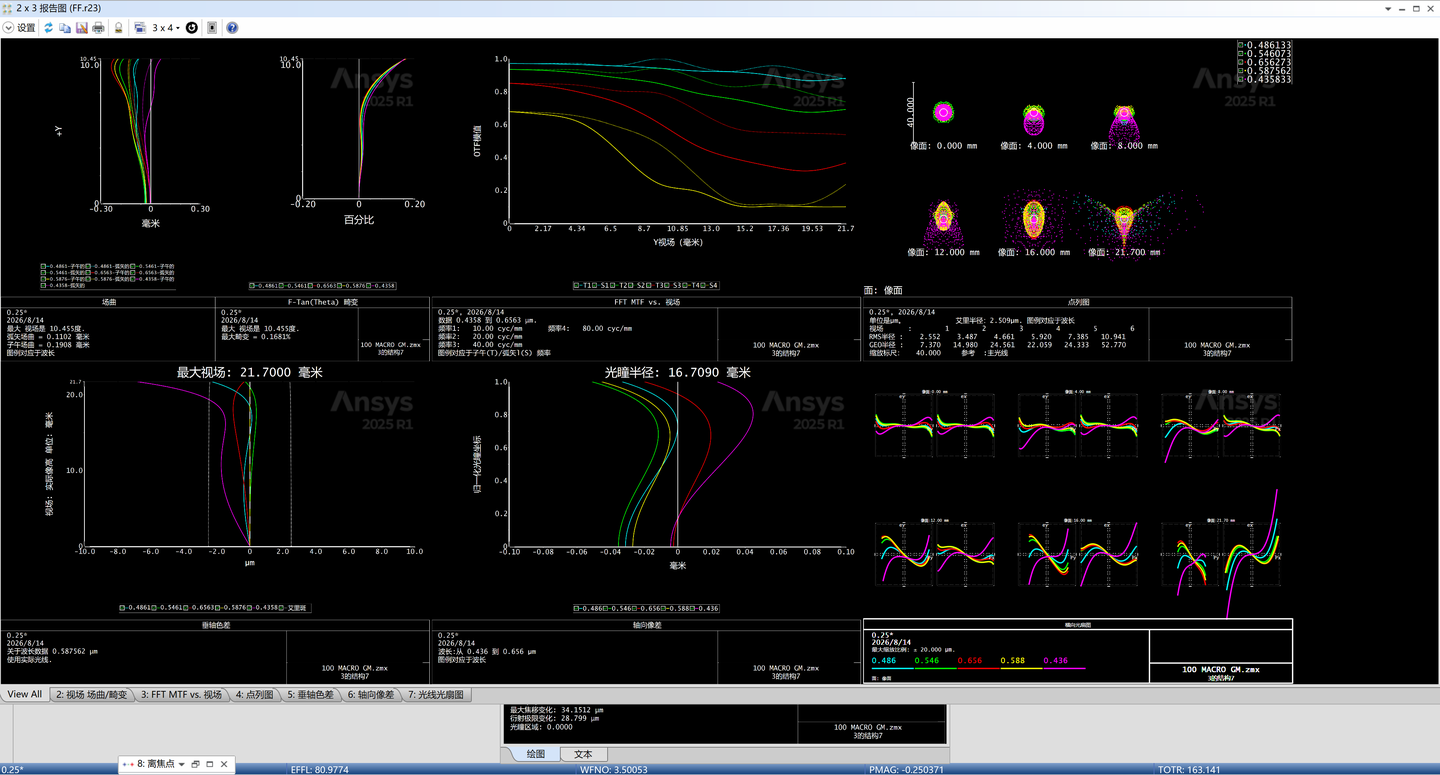Image resolution: width=1440 pixels, height=775 pixels.
Task: Print the report with the printer icon
Action: tap(98, 28)
